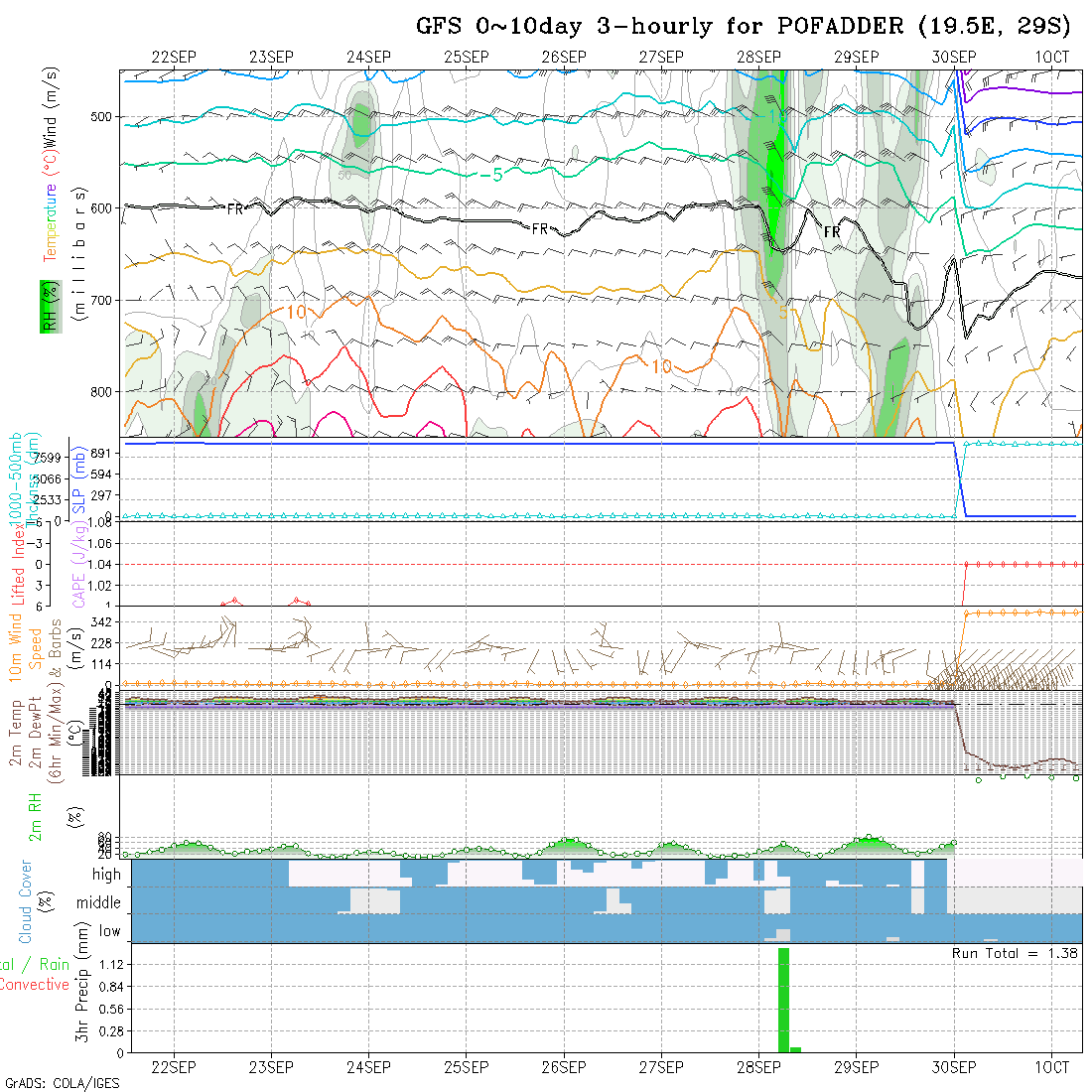Click the 'low' cloud cover row label
1092x1092 pixels.
tap(109, 931)
